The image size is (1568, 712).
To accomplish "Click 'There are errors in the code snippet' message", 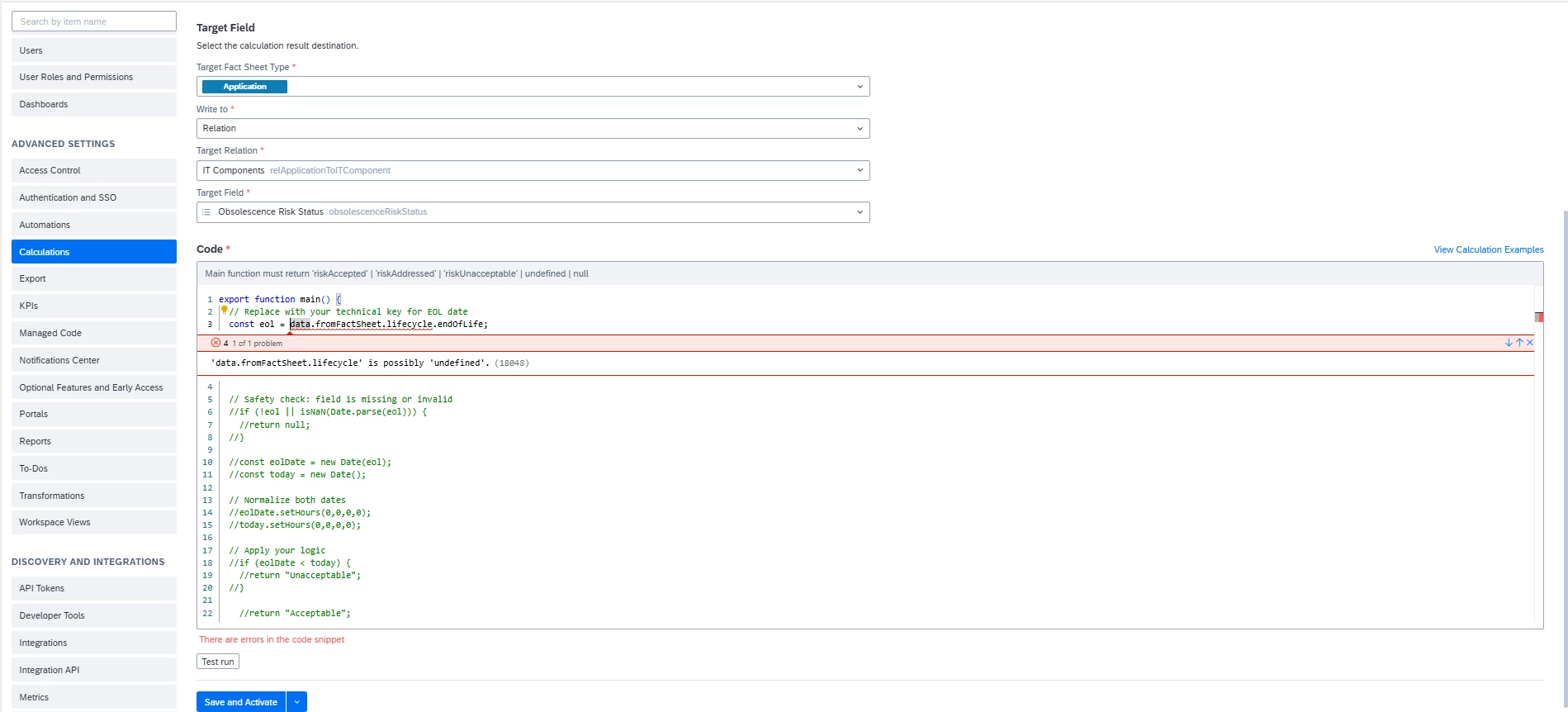I will [272, 640].
